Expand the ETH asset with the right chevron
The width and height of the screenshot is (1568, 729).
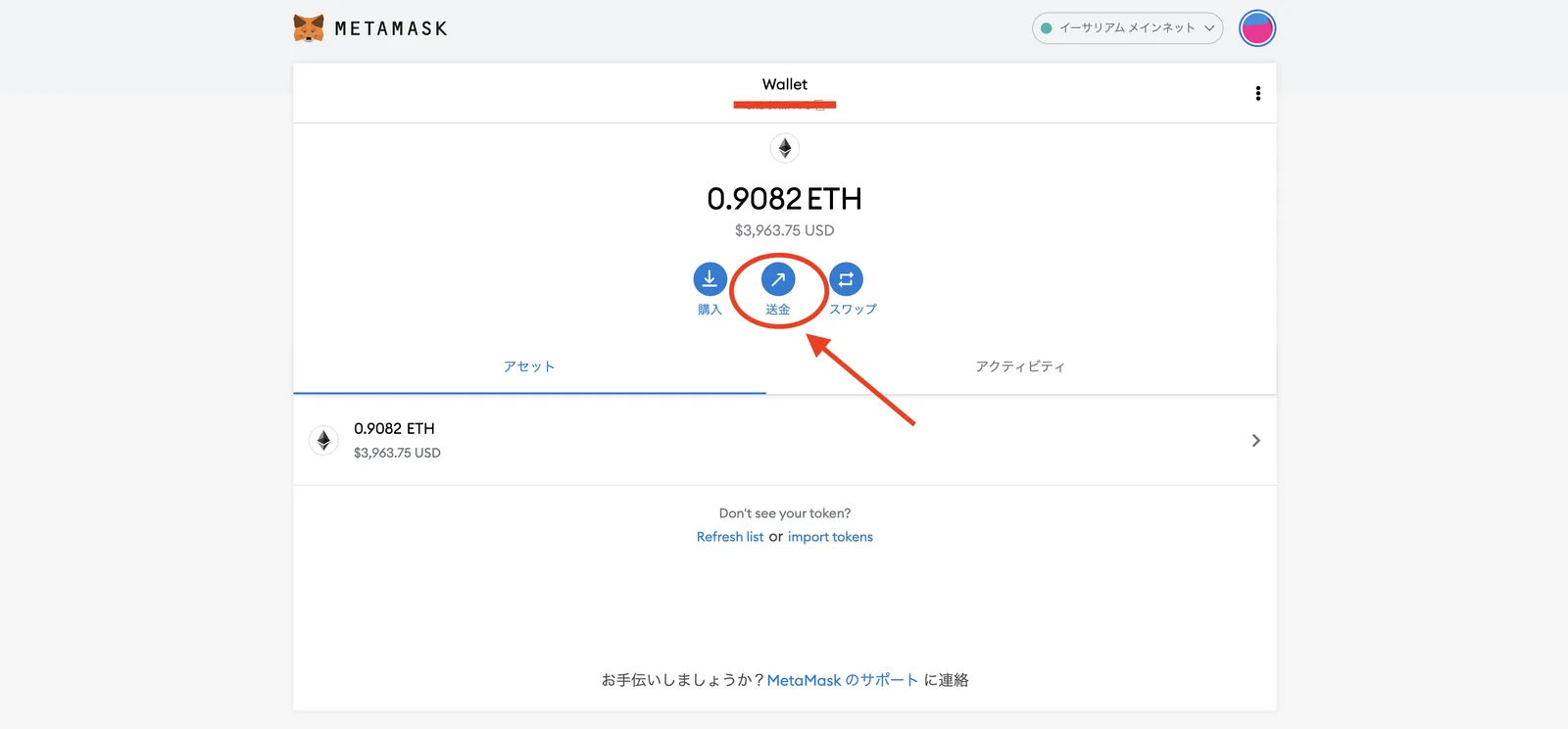coord(1255,441)
